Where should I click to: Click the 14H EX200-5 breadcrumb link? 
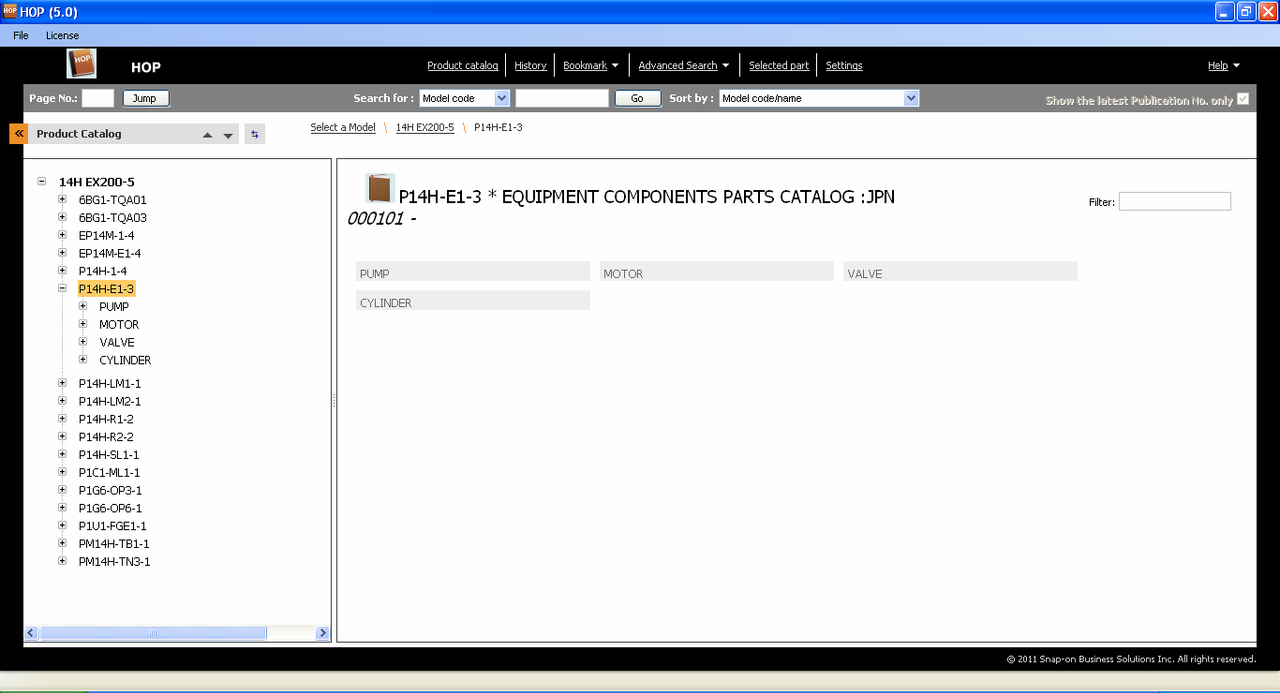click(x=425, y=127)
